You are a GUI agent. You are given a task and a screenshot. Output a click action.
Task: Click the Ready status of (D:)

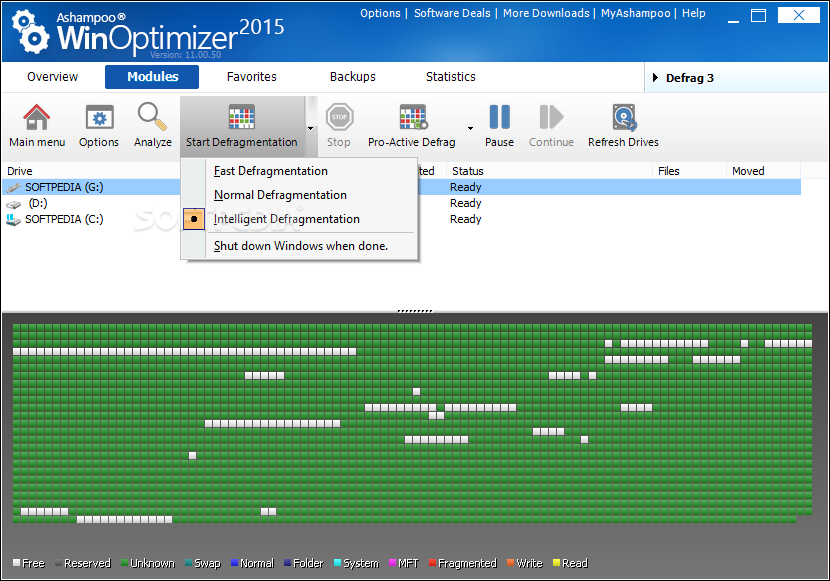pos(465,203)
